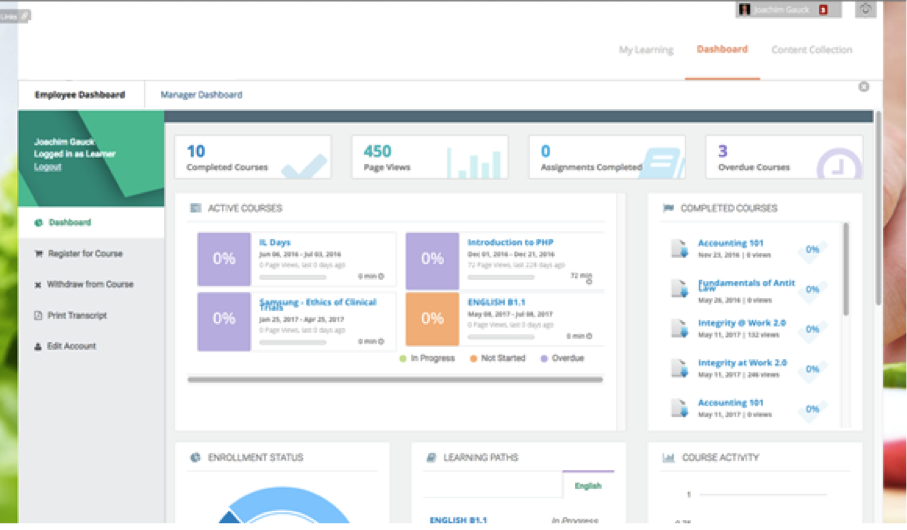This screenshot has height=530, width=907.
Task: Click the Withdraw from Course X icon
Action: (38, 285)
